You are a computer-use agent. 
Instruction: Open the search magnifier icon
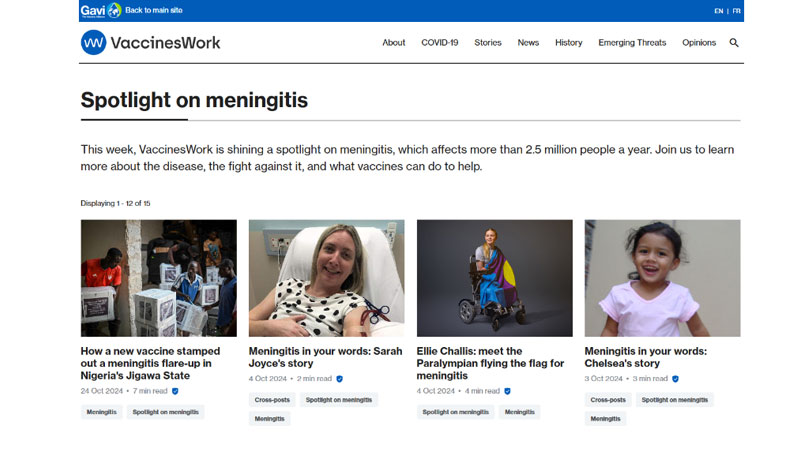734,43
